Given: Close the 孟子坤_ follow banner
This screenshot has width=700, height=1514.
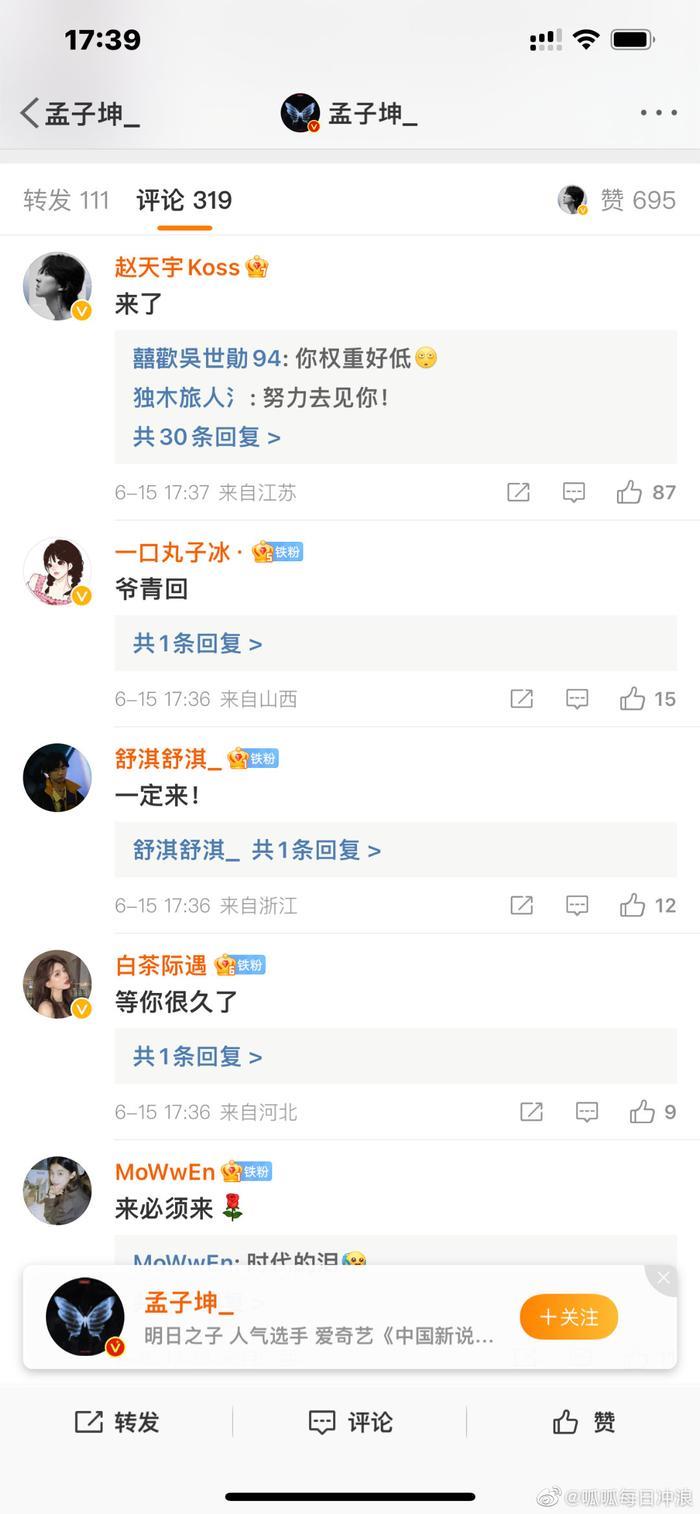Looking at the screenshot, I should pos(663,1278).
